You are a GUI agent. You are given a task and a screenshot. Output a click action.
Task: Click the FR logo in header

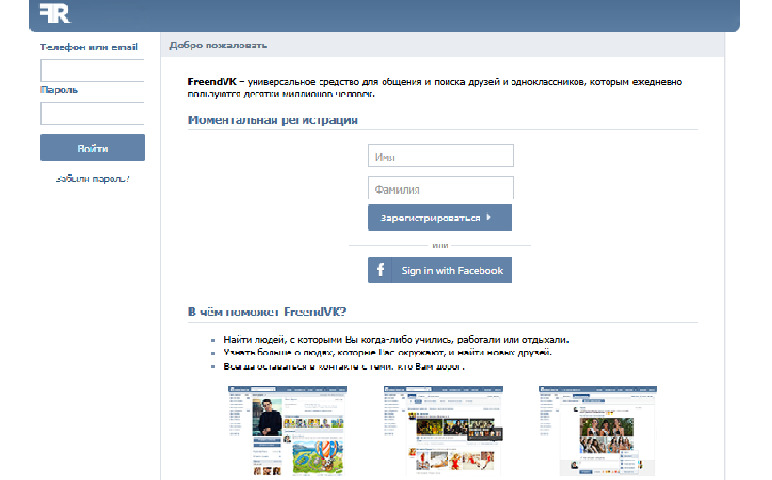(x=55, y=13)
